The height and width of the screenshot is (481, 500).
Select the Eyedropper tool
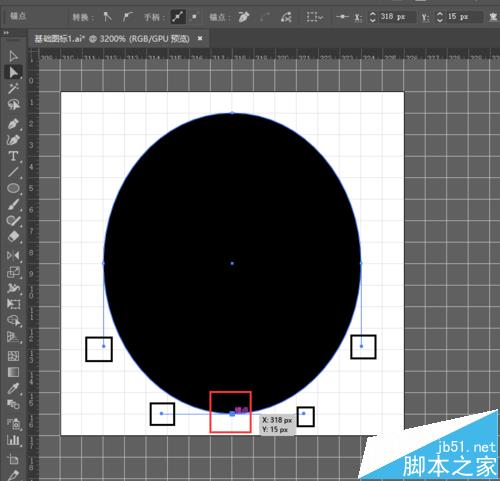13,388
